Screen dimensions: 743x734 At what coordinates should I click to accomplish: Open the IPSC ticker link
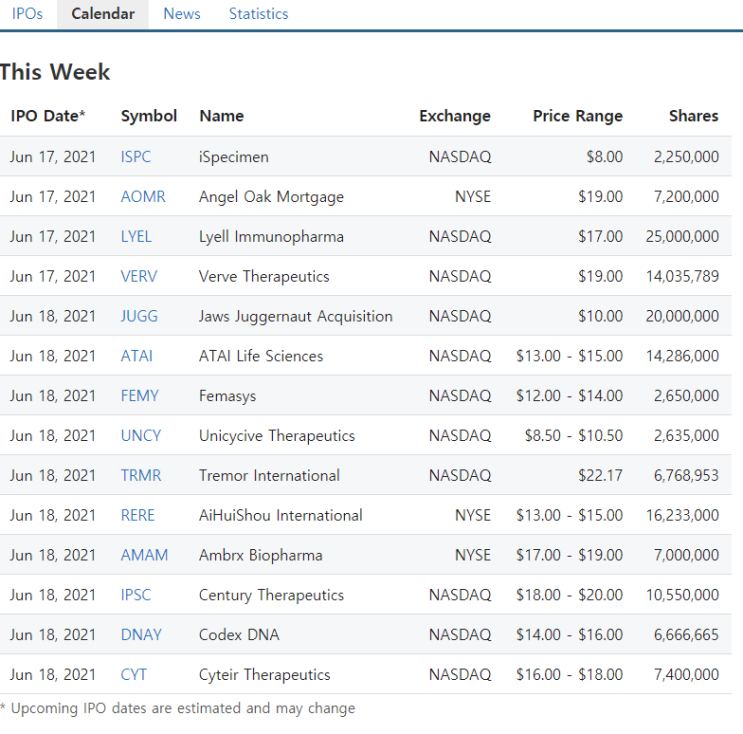pyautogui.click(x=136, y=595)
